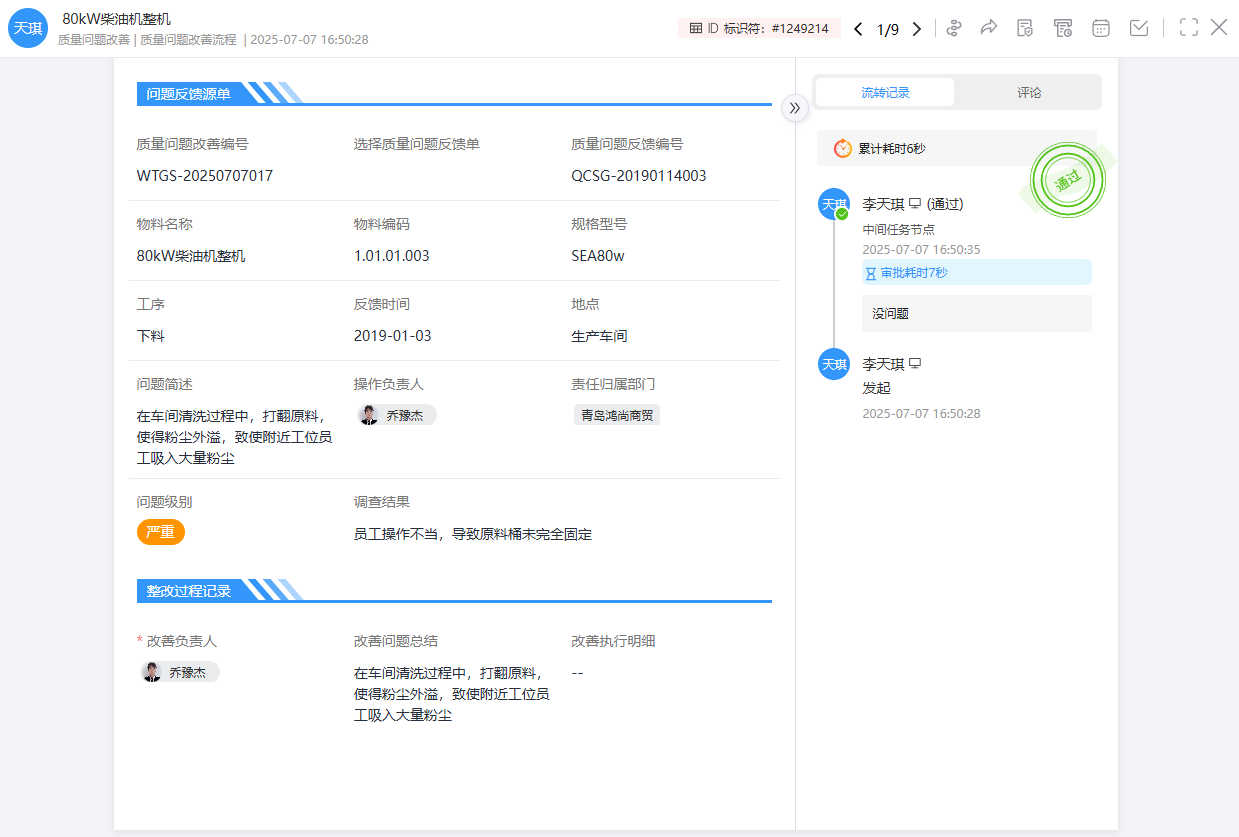Select the share/forward icon in the toolbar

coord(988,28)
